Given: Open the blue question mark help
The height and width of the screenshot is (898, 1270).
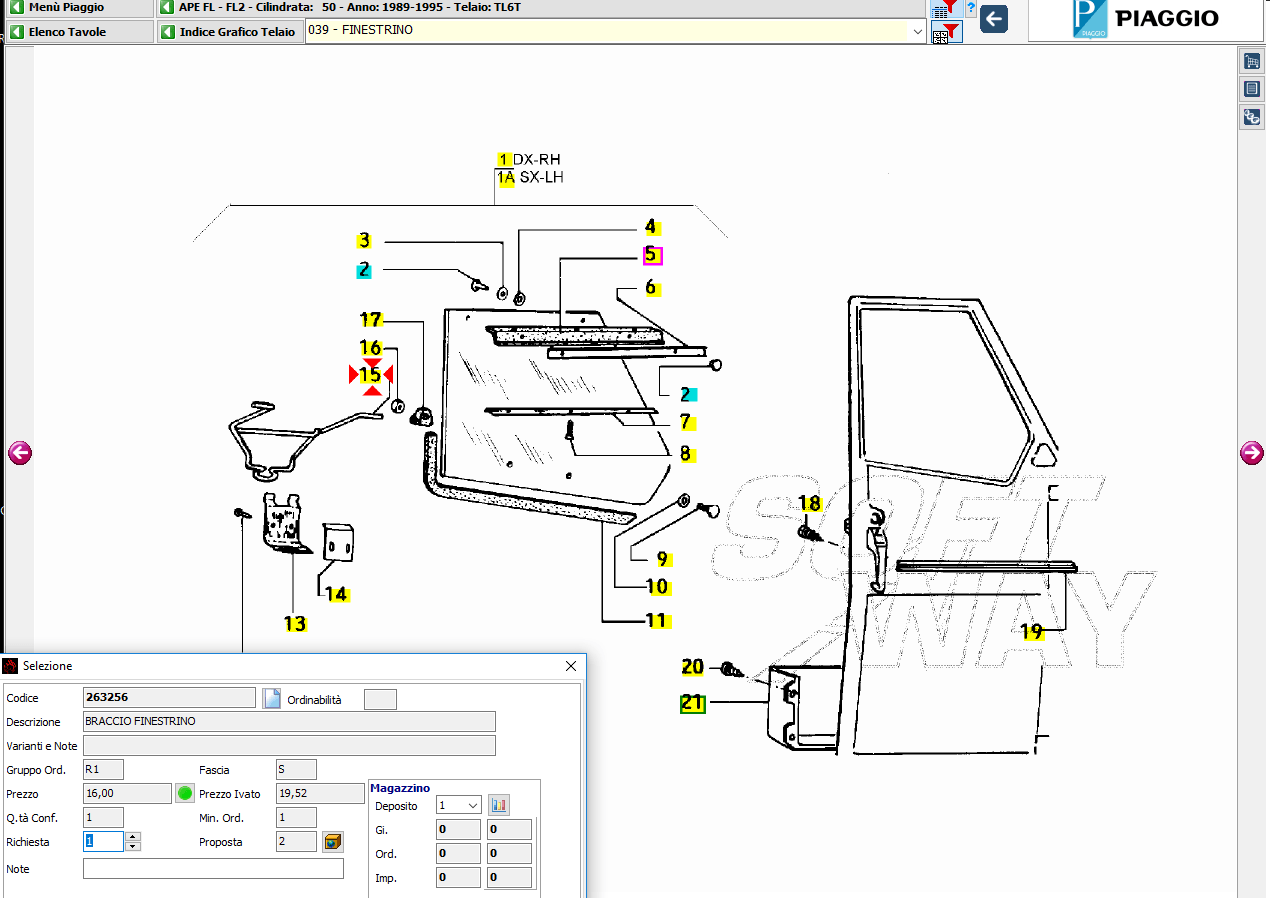Looking at the screenshot, I should pyautogui.click(x=970, y=9).
